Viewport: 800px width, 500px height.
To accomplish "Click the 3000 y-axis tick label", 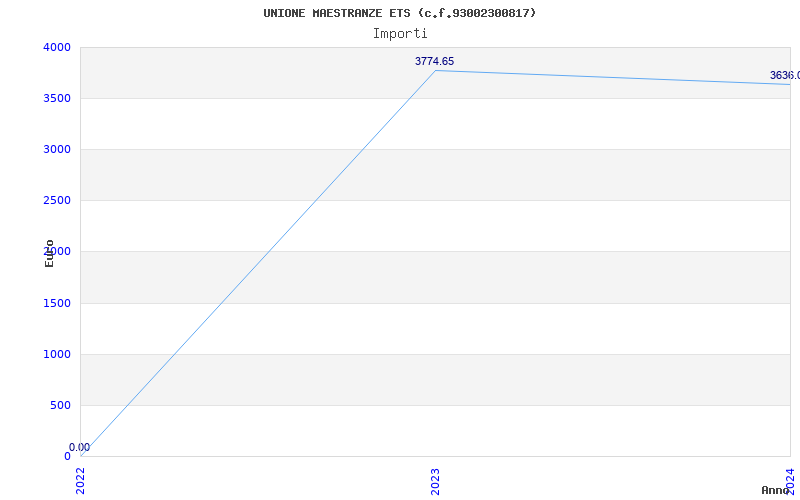I will (57, 149).
